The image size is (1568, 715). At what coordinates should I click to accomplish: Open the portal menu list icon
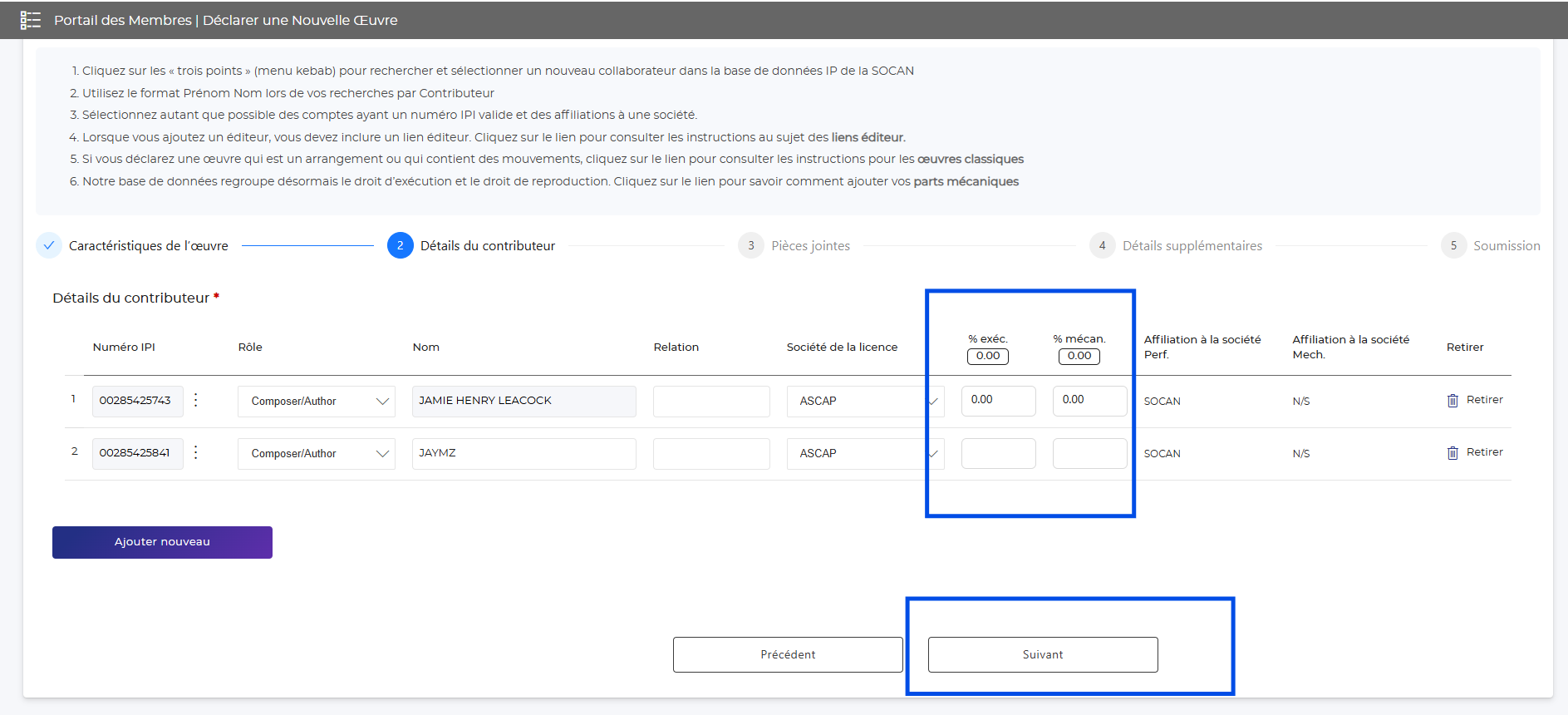(x=30, y=20)
